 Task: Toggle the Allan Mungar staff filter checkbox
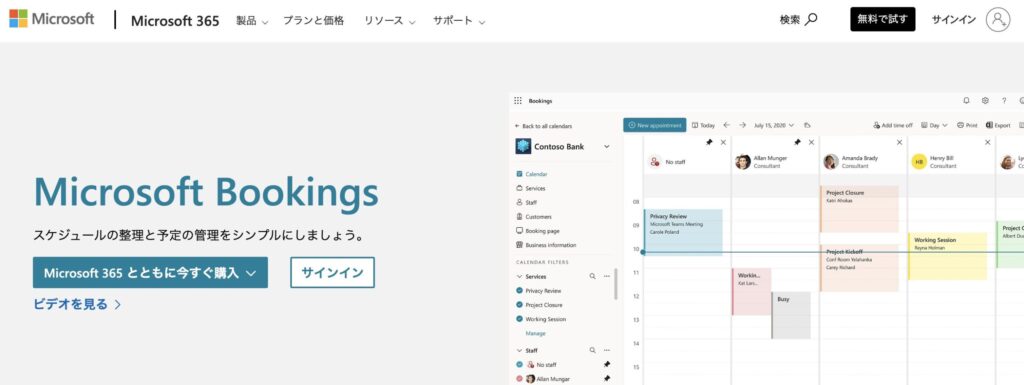point(520,378)
